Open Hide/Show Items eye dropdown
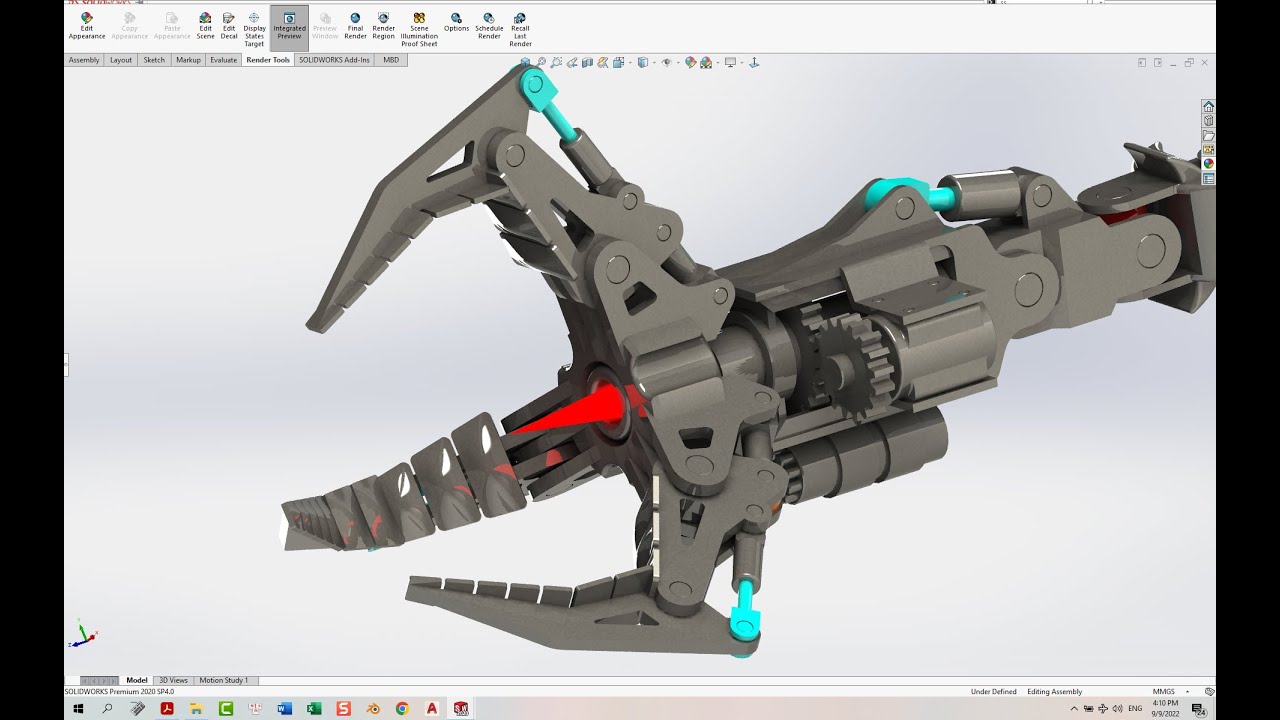This screenshot has width=1280, height=720. [669, 62]
